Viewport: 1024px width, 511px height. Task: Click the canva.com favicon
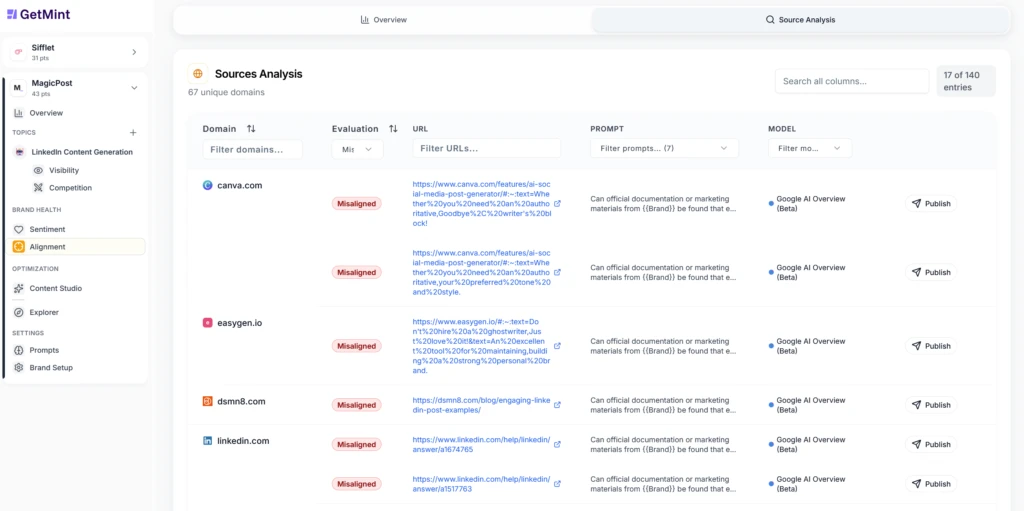(208, 186)
